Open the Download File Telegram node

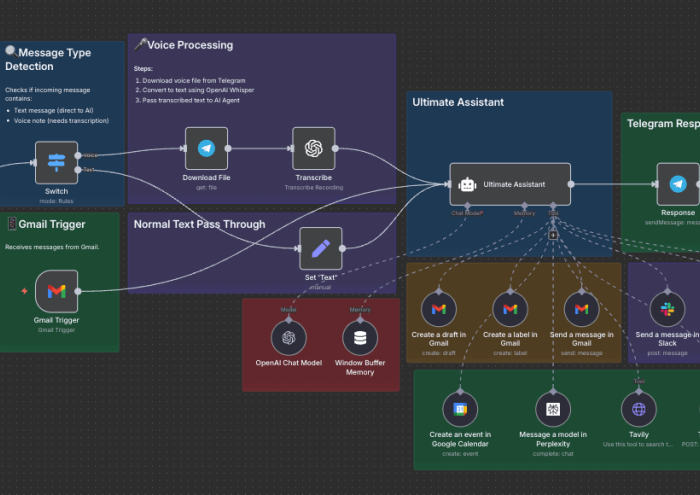pyautogui.click(x=206, y=148)
